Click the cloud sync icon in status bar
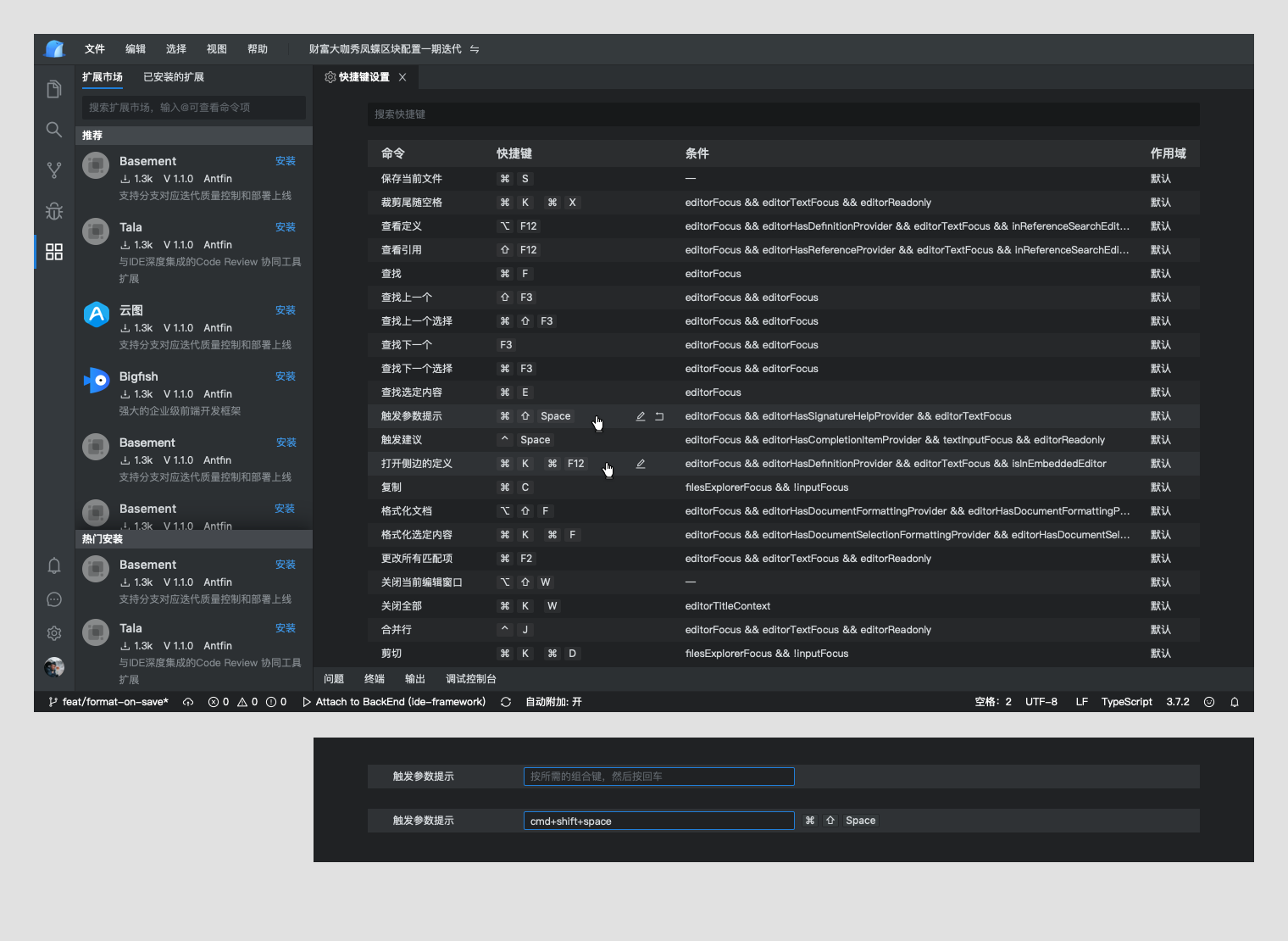The height and width of the screenshot is (941, 1288). [188, 702]
